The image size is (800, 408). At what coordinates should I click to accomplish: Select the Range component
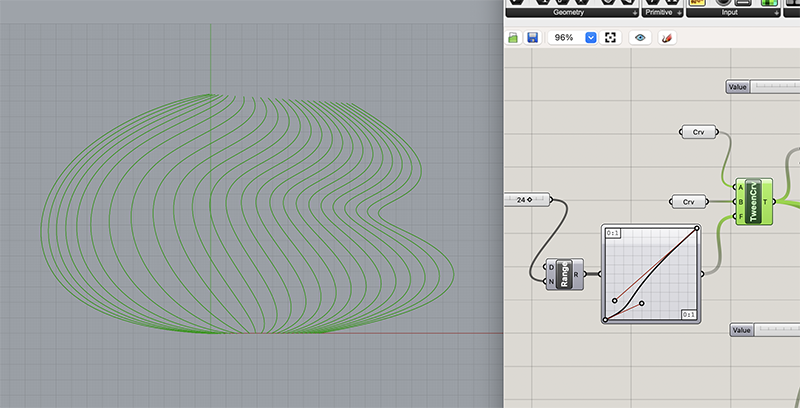(565, 273)
